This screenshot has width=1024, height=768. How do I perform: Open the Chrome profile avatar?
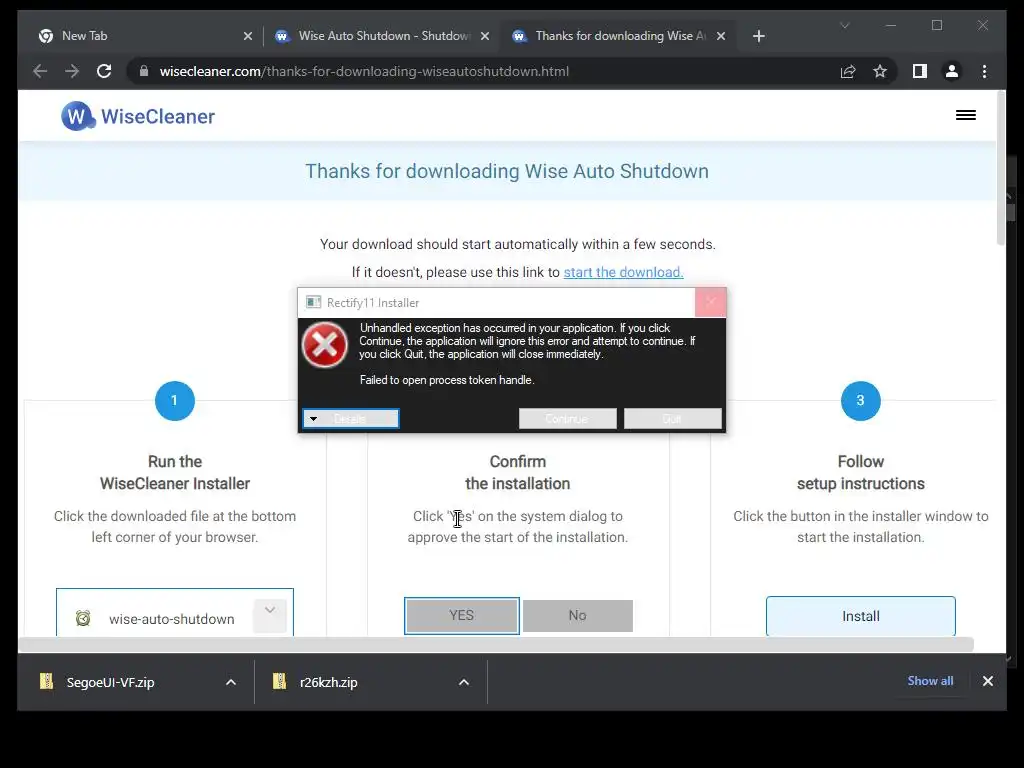pos(952,71)
